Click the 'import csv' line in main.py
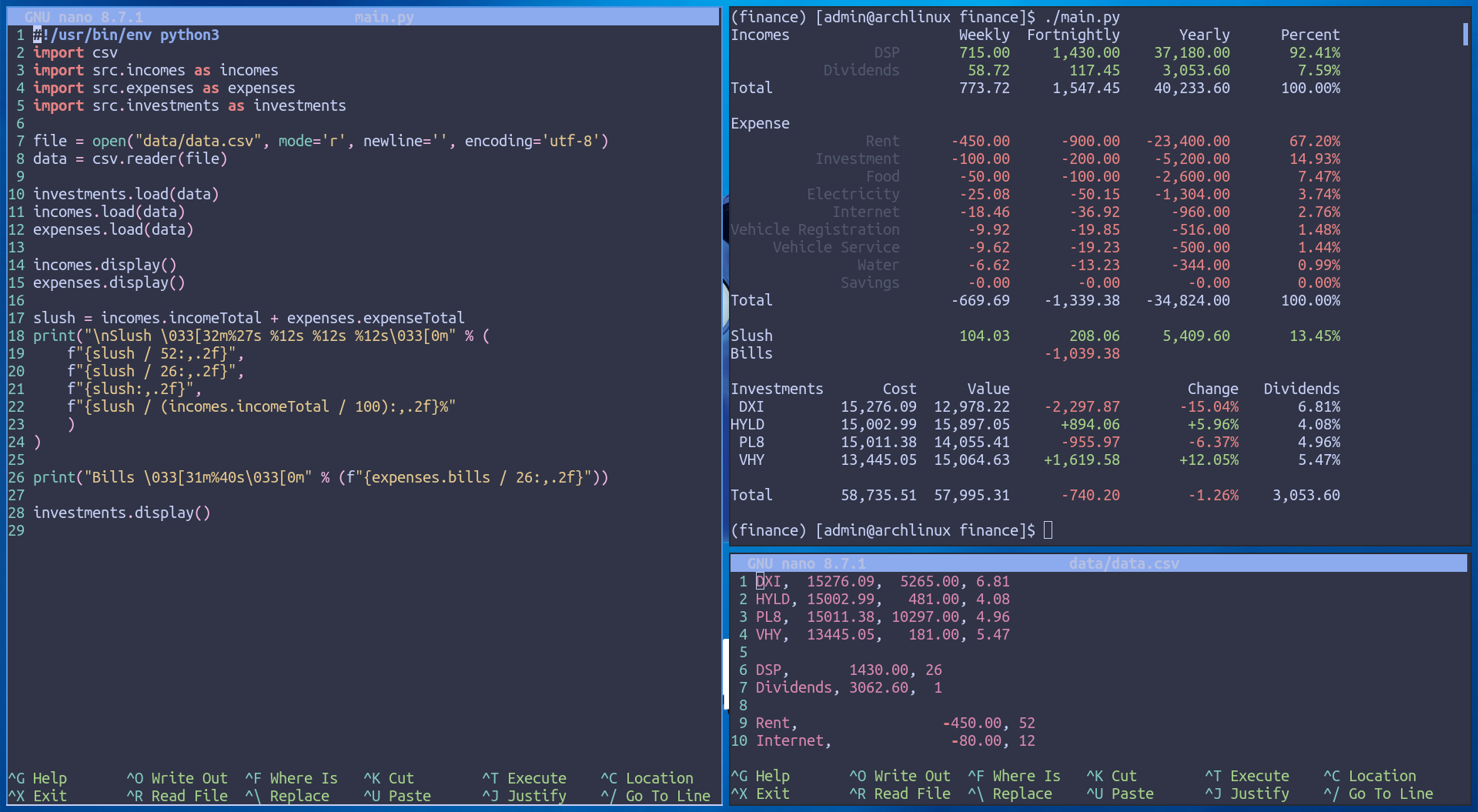 coord(75,52)
